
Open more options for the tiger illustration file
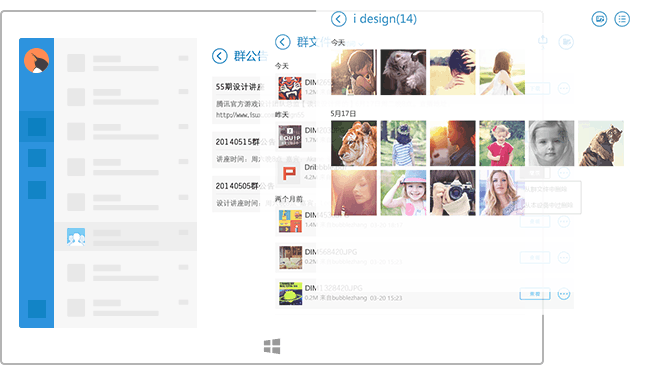(564, 88)
